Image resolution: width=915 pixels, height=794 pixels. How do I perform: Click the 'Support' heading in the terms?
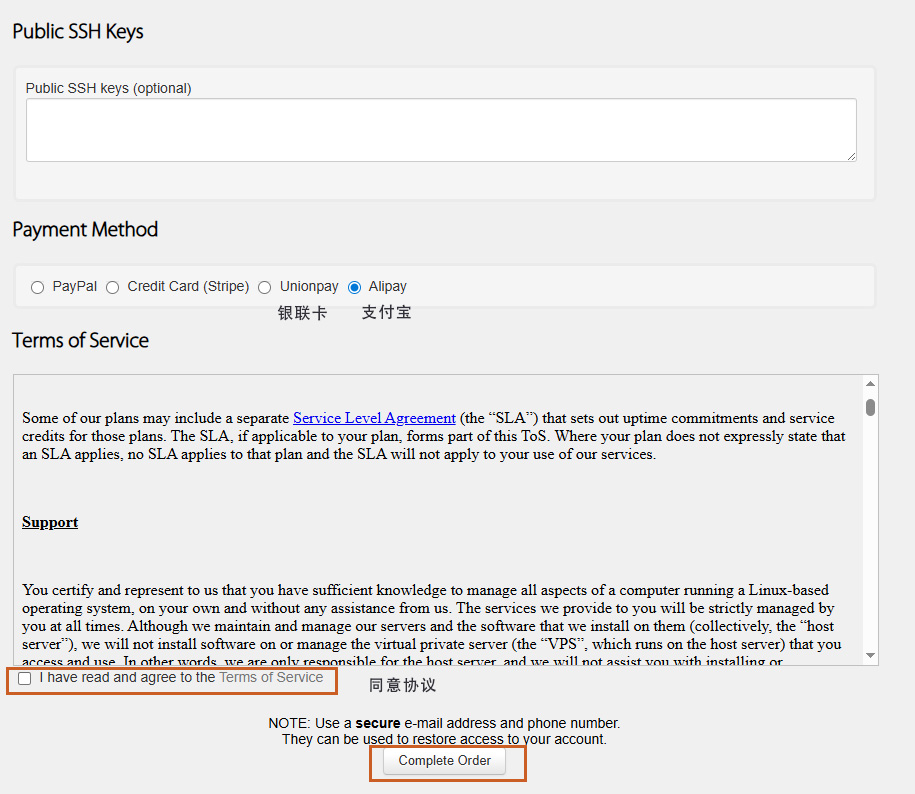click(50, 522)
